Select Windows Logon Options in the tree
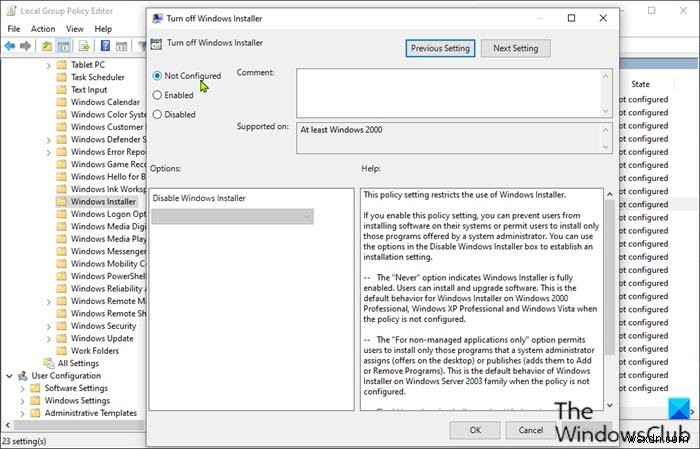Image resolution: width=700 pixels, height=449 pixels. click(x=108, y=214)
